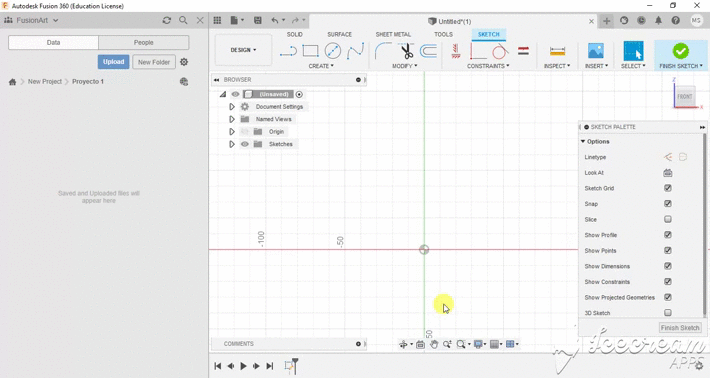Screen dimensions: 710x378
Task: Toggle Show Dimensions checkbox
Action: [x=668, y=266]
